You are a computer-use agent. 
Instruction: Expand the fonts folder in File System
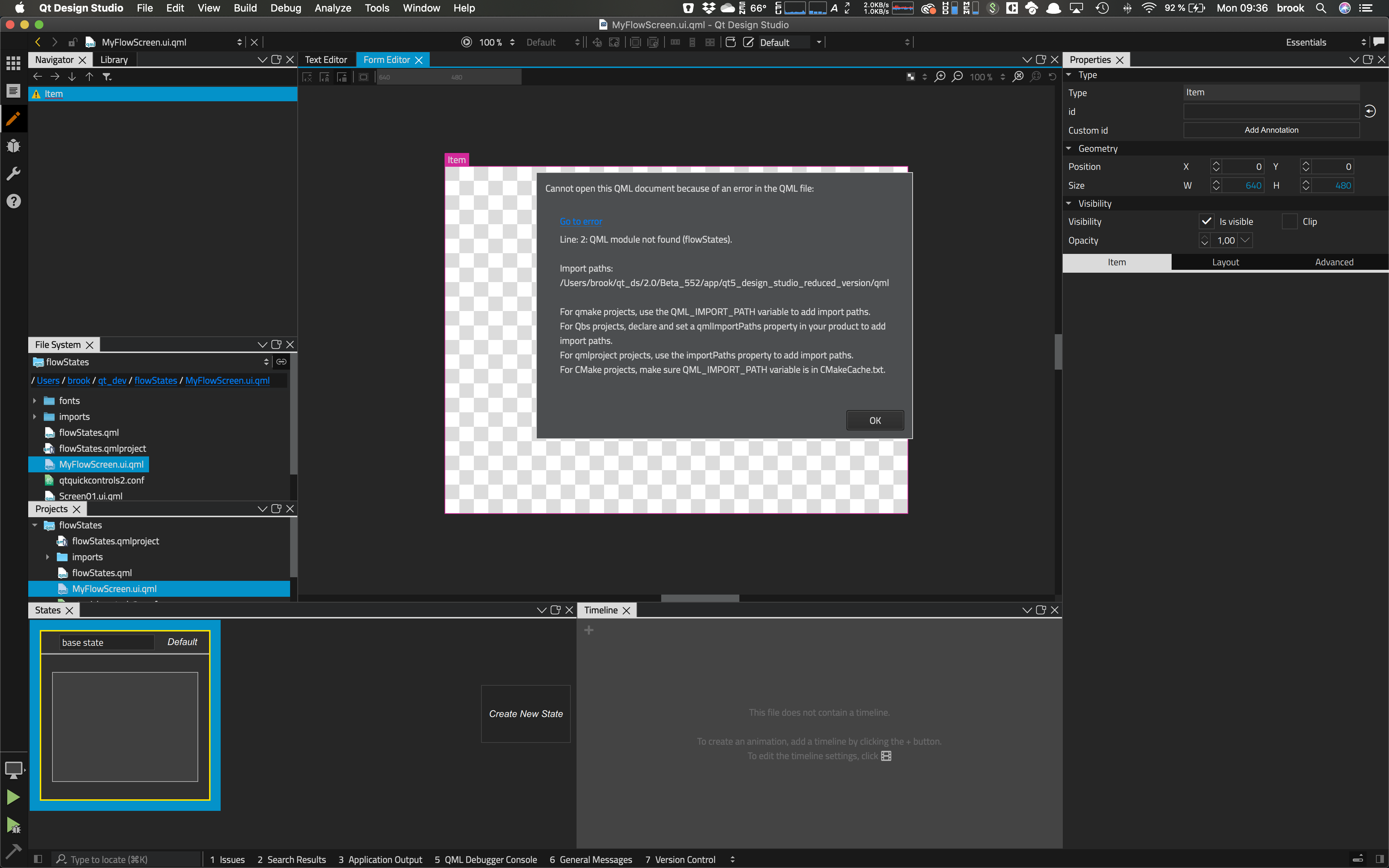(x=34, y=401)
